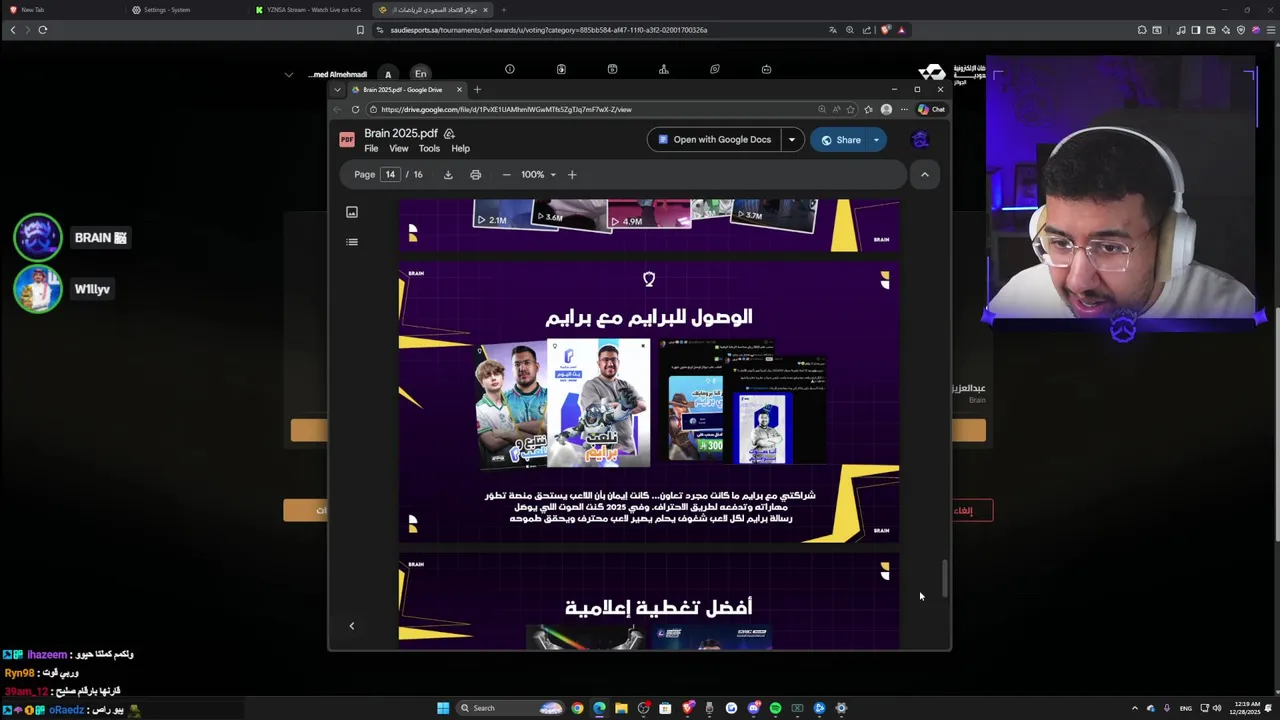Open the File menu in Drive viewer
The width and height of the screenshot is (1280, 720).
pos(371,149)
